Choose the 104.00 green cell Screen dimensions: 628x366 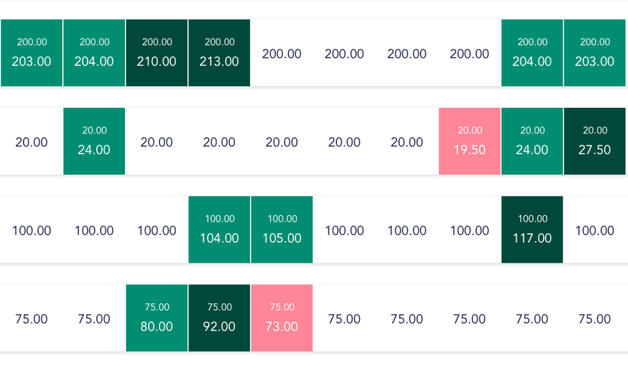click(219, 230)
